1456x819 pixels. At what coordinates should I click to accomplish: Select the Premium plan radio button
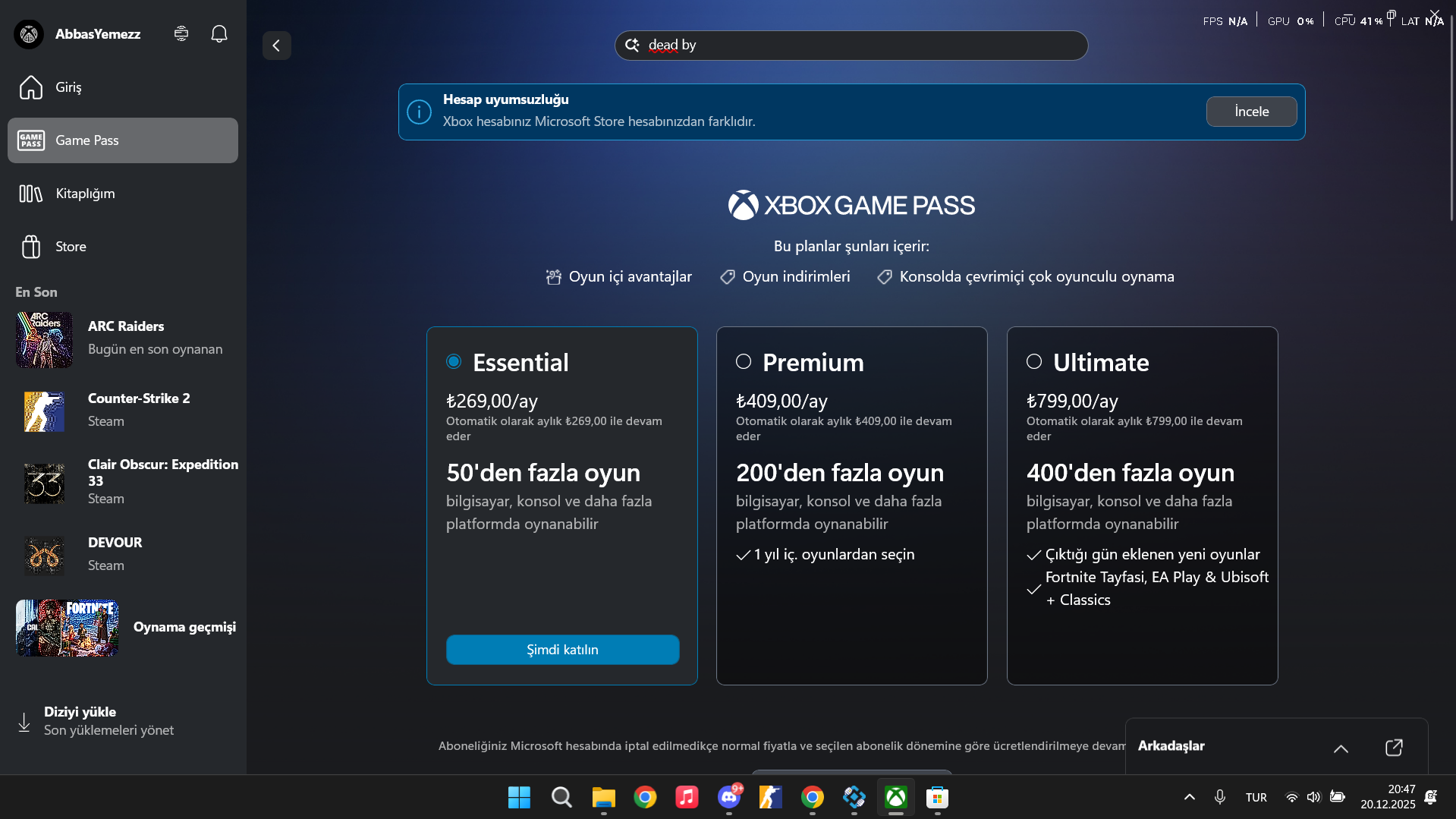pyautogui.click(x=744, y=361)
